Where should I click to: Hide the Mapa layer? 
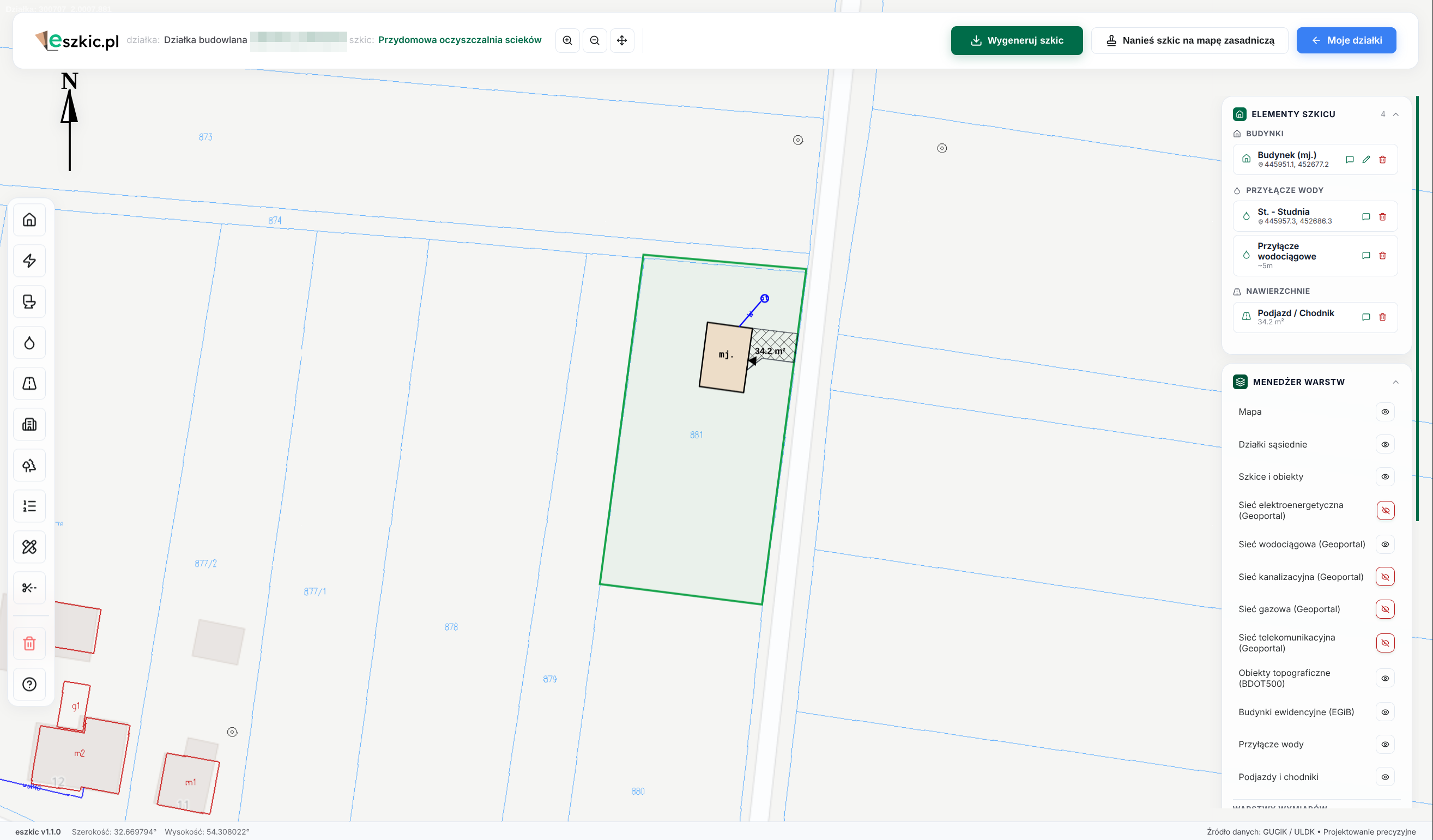(x=1385, y=412)
